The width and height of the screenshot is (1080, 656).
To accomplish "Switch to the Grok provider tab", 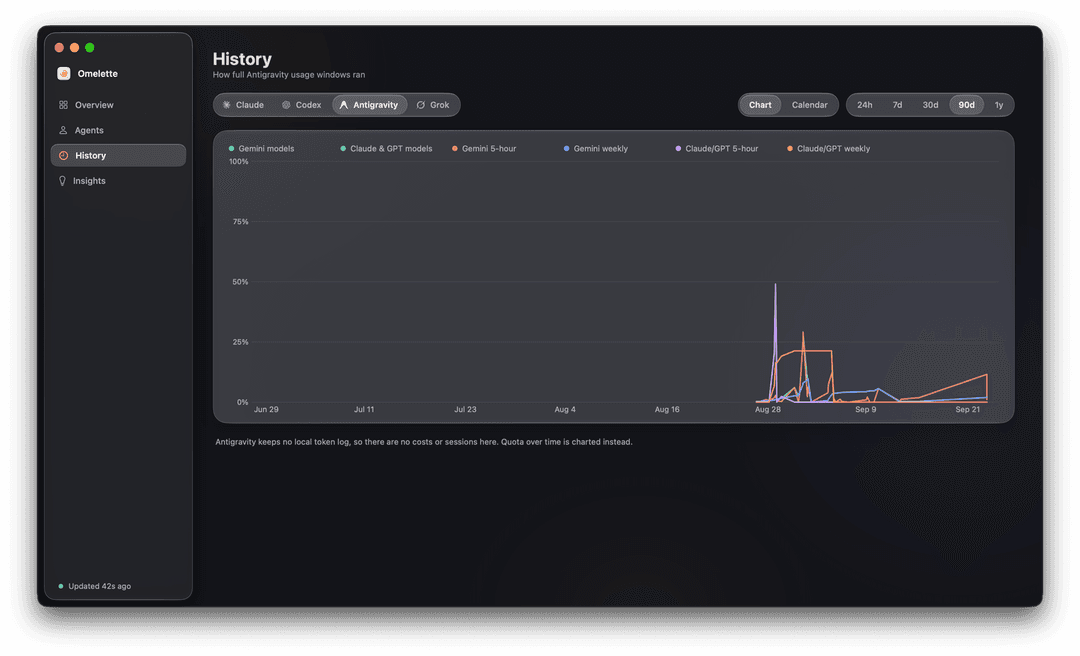I will [x=433, y=105].
